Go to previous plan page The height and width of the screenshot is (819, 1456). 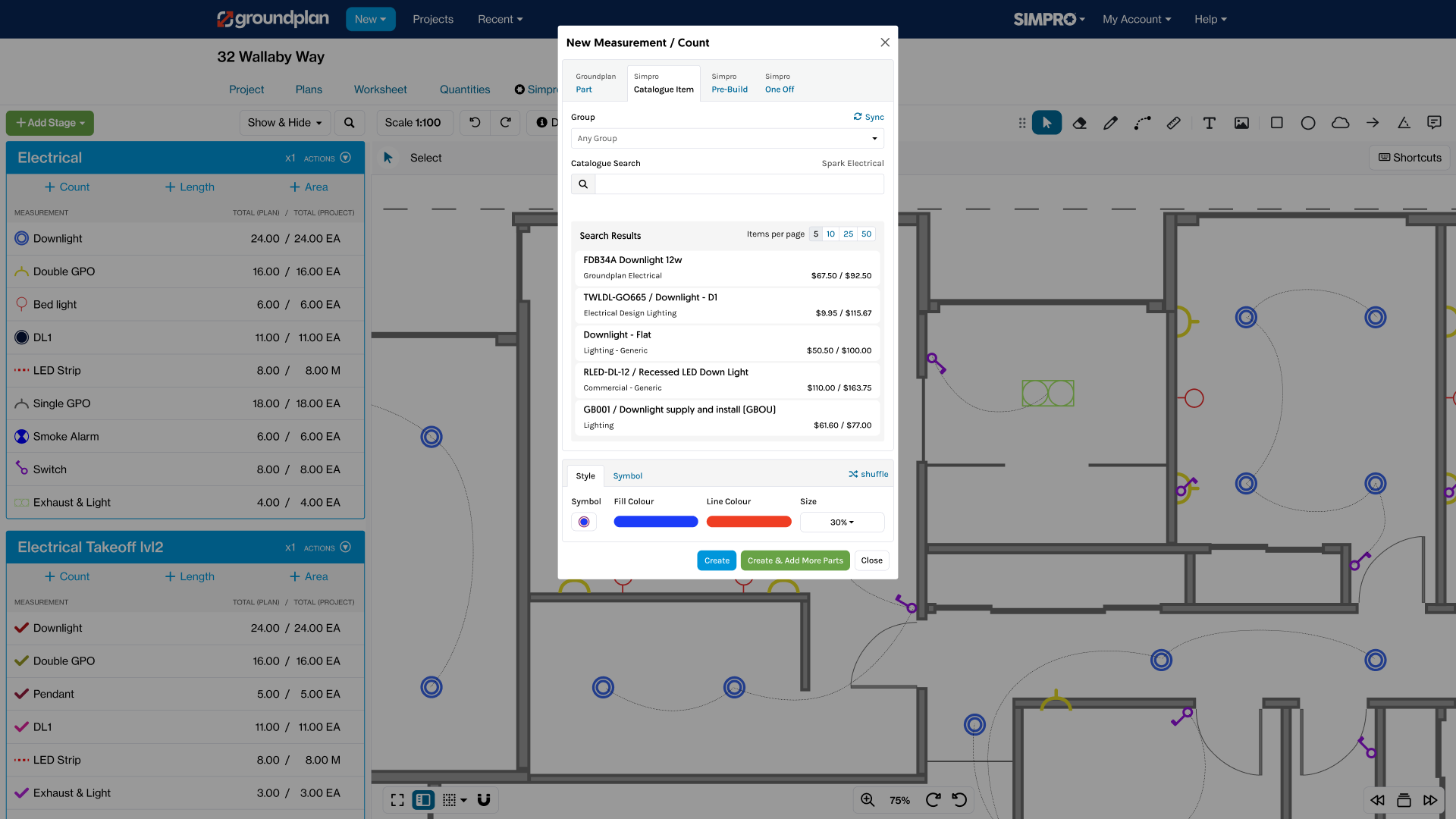[x=1378, y=800]
